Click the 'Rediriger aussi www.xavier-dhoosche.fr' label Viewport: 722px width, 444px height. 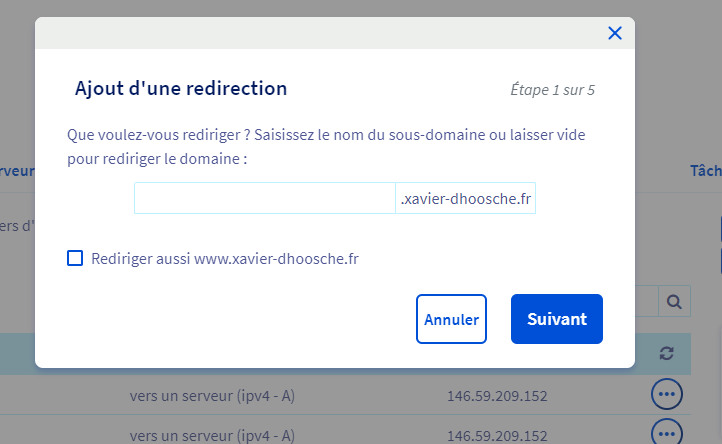coord(224,258)
